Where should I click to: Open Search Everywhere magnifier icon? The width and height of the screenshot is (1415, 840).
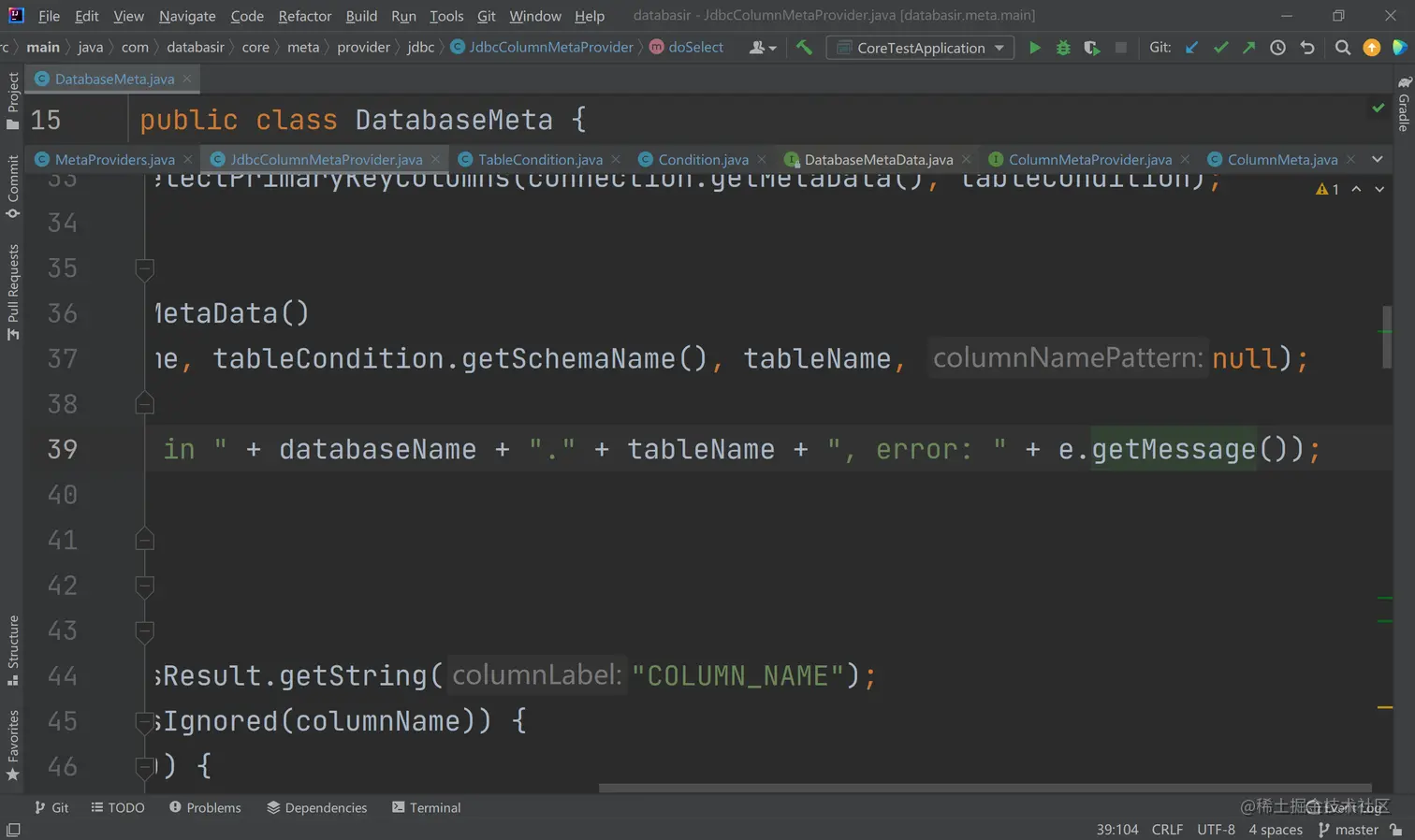(x=1343, y=48)
